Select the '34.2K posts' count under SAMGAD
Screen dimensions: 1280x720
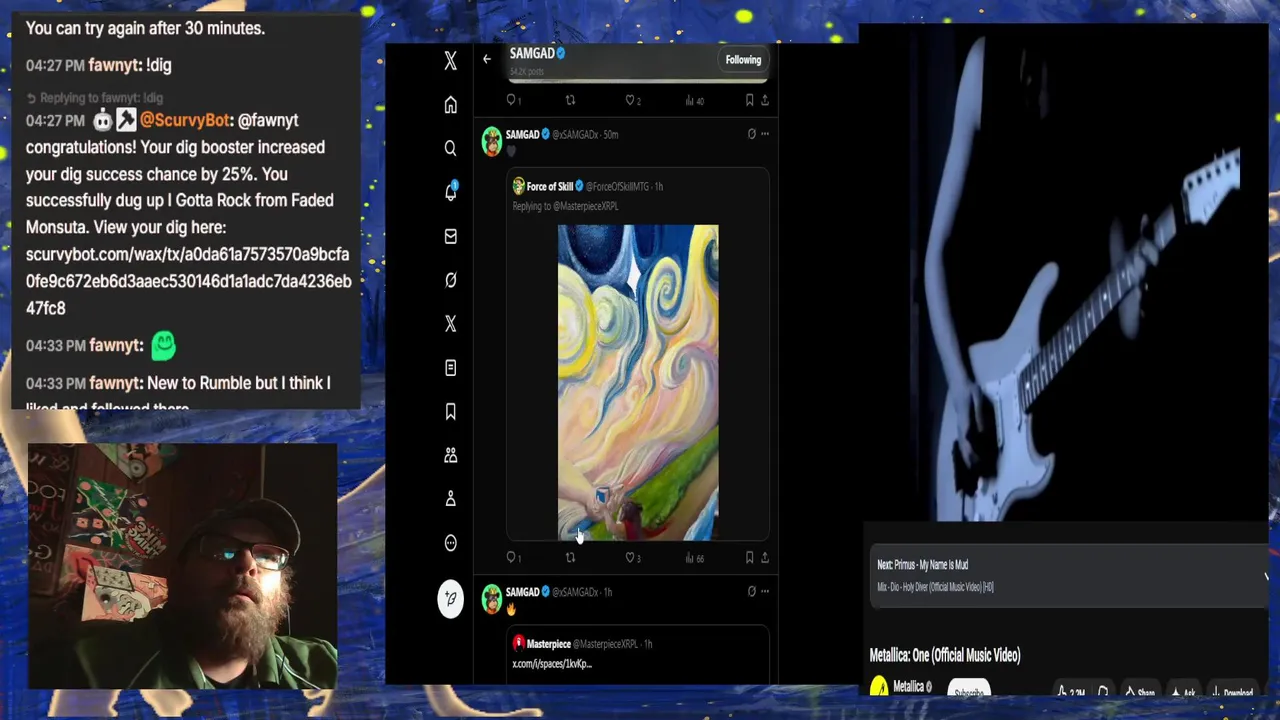point(526,73)
